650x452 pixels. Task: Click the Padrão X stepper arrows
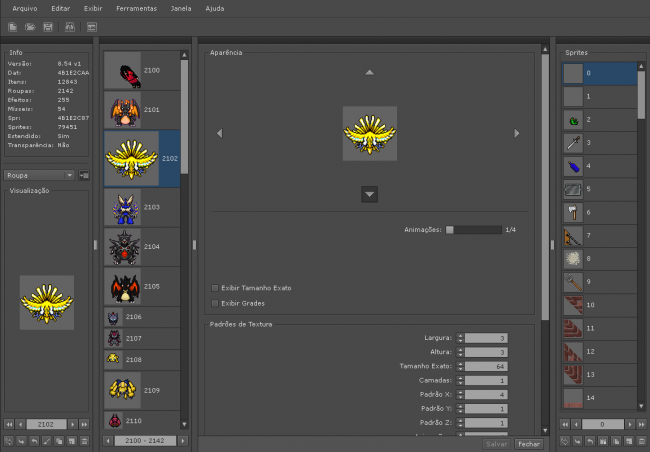(x=460, y=394)
